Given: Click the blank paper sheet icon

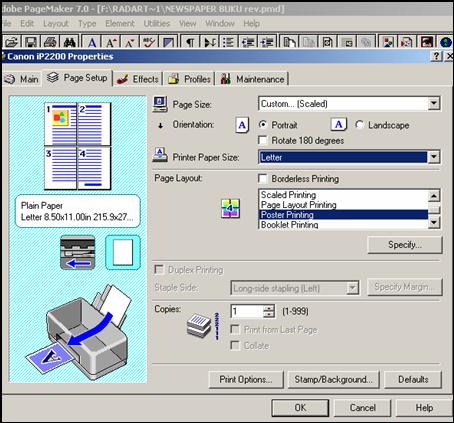Looking at the screenshot, I should [x=123, y=252].
